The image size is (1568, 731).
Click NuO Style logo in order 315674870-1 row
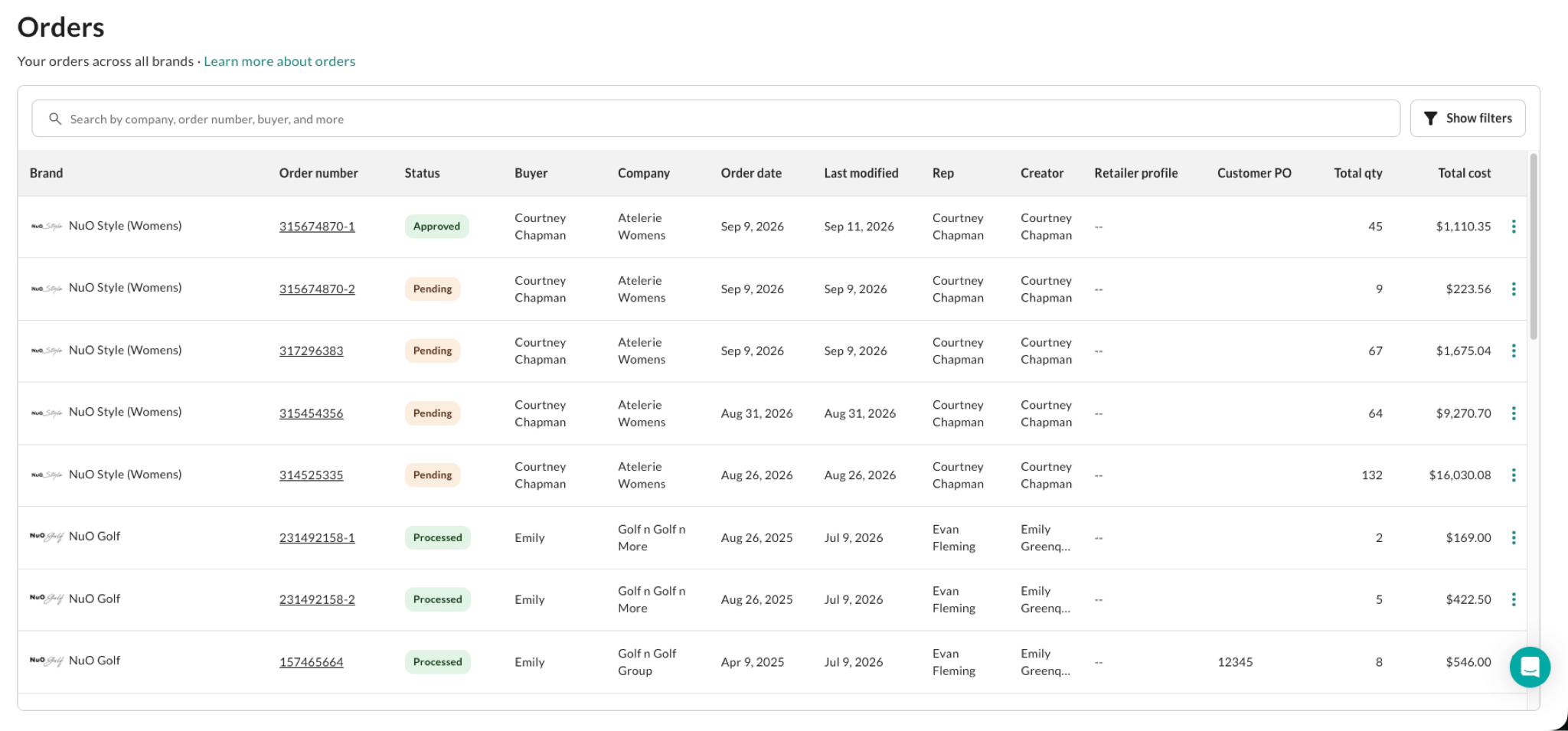46,226
